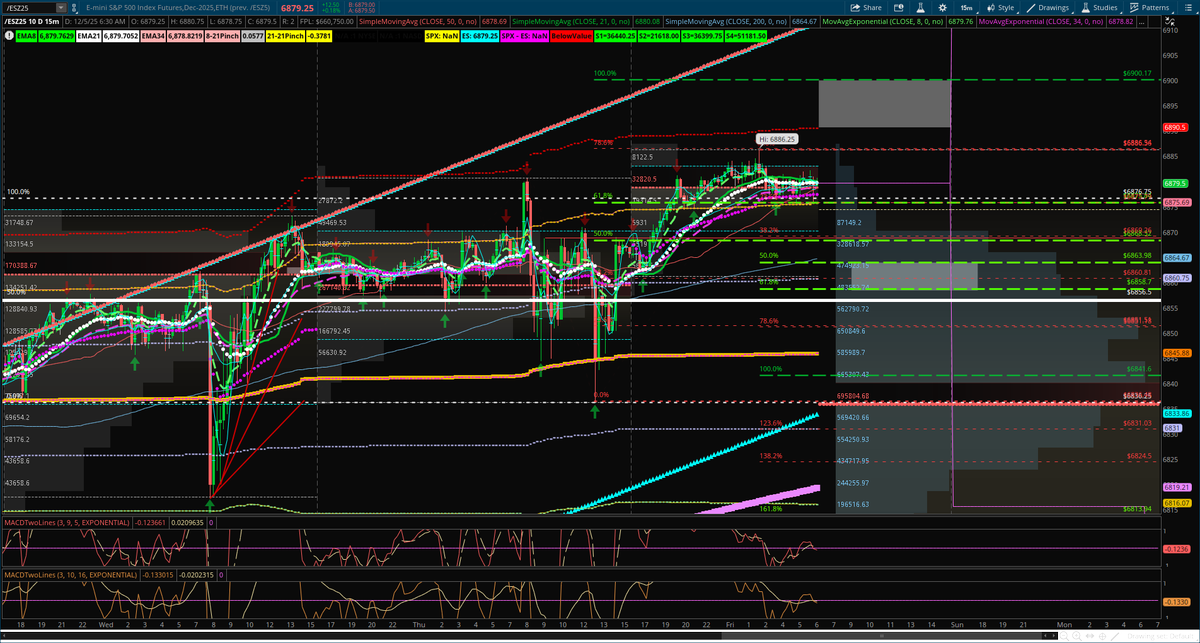Open the Studies menu
The width and height of the screenshot is (1200, 643).
(x=1100, y=8)
